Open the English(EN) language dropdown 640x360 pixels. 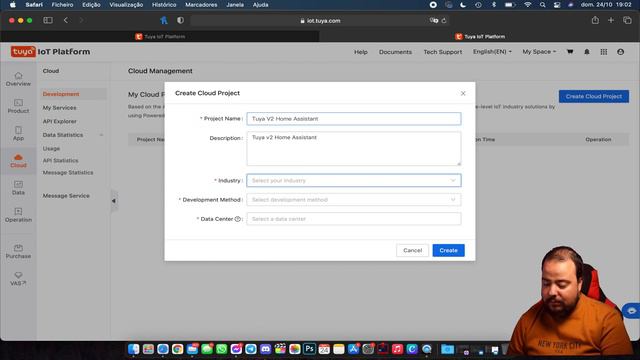coord(492,52)
